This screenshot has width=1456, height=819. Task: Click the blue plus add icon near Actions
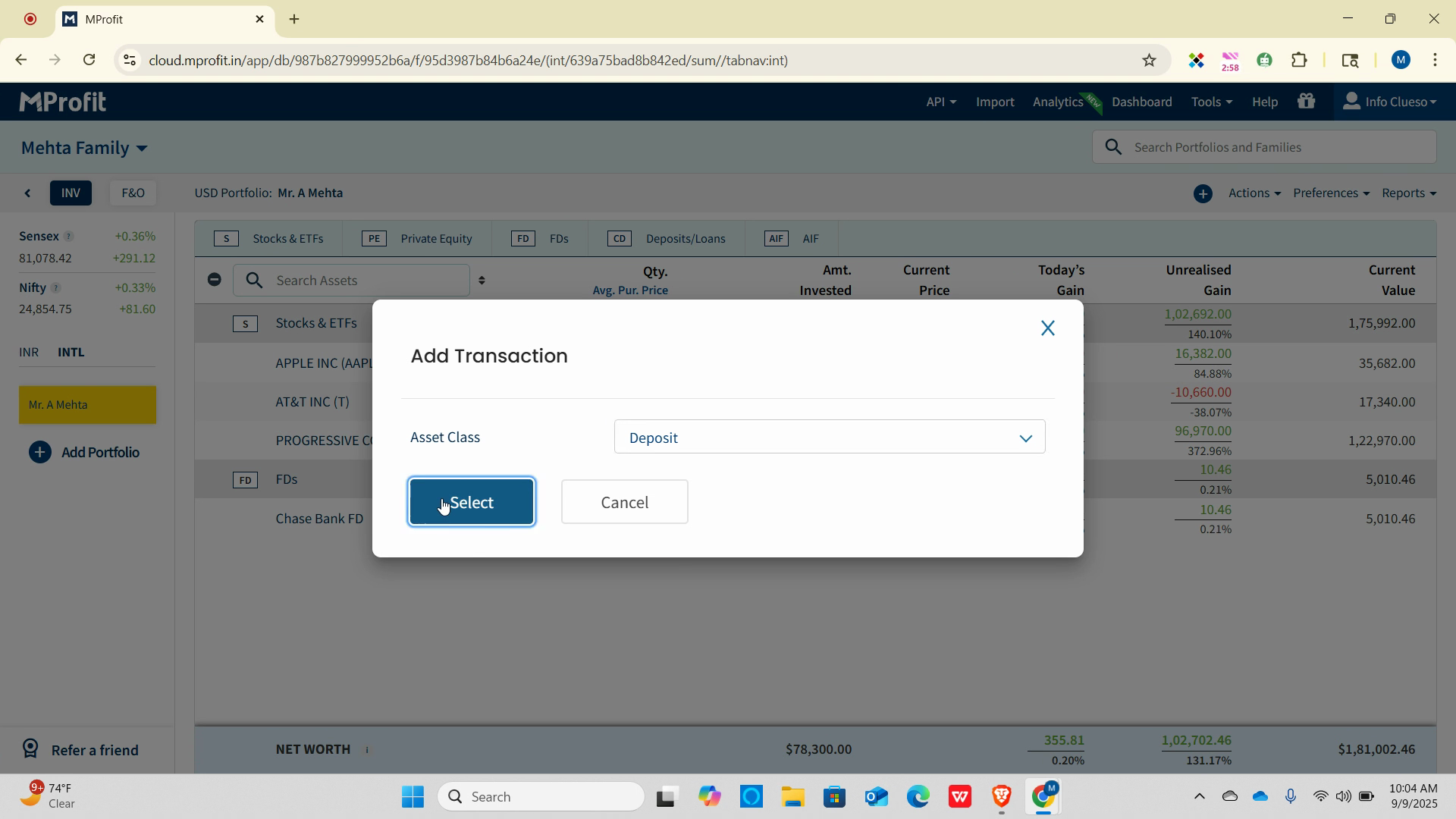click(1203, 193)
